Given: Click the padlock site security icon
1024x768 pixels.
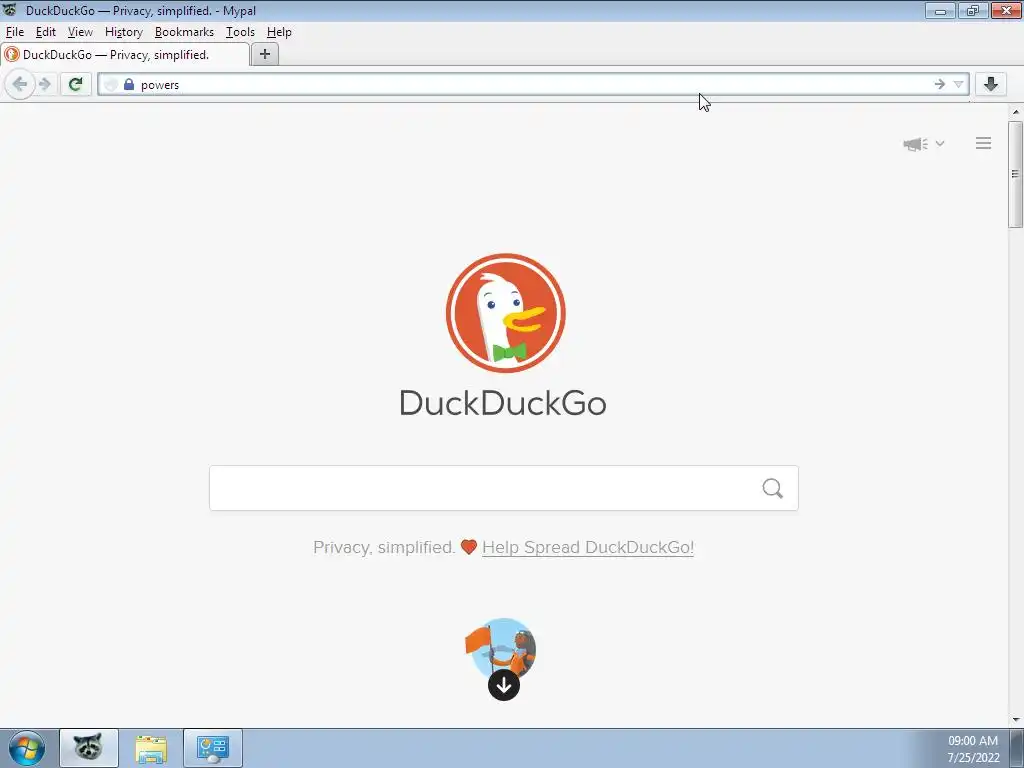Looking at the screenshot, I should point(129,84).
